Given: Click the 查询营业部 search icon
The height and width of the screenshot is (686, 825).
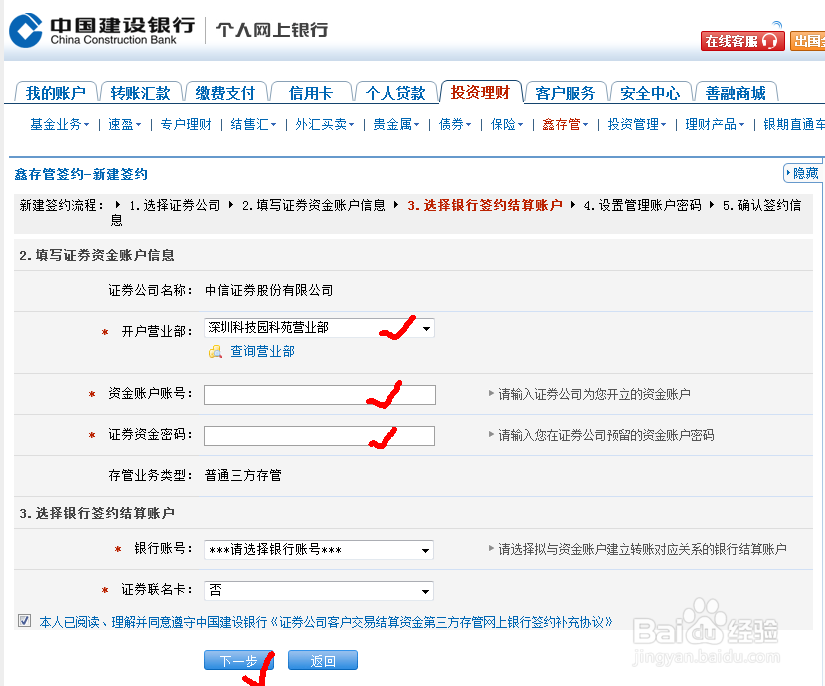Looking at the screenshot, I should 215,351.
